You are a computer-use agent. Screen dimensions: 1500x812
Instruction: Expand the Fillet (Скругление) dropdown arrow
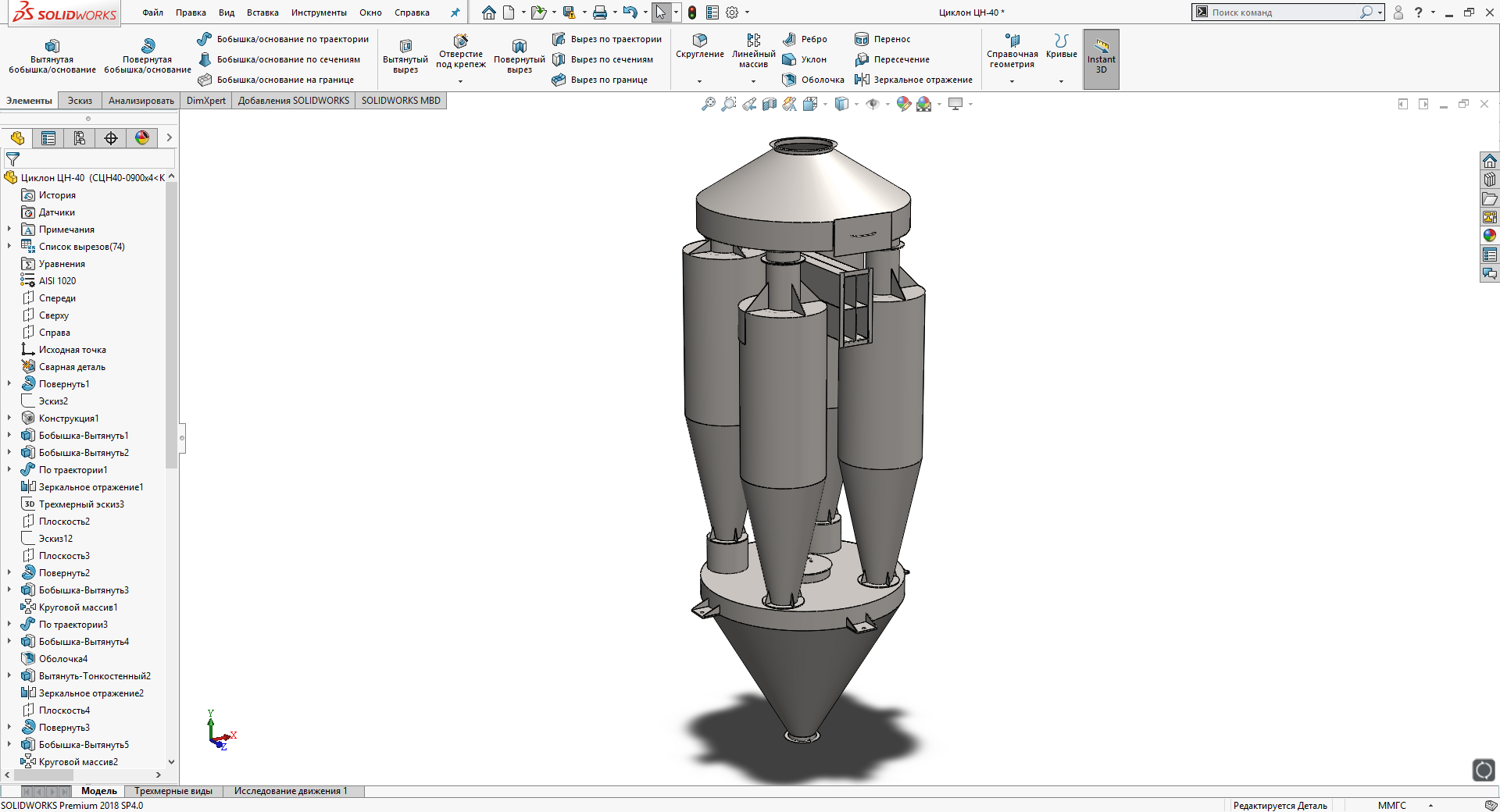[x=699, y=81]
